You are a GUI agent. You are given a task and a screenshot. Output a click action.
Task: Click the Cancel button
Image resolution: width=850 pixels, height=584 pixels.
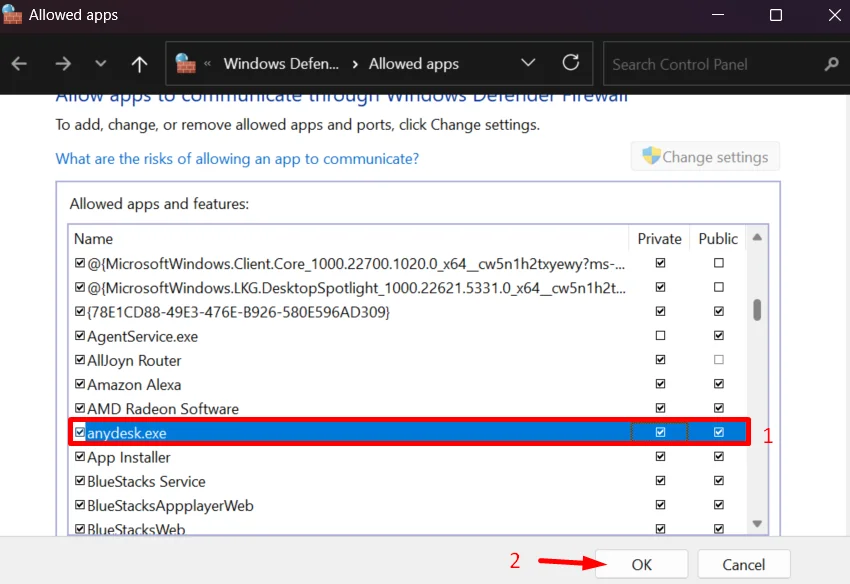(x=744, y=564)
